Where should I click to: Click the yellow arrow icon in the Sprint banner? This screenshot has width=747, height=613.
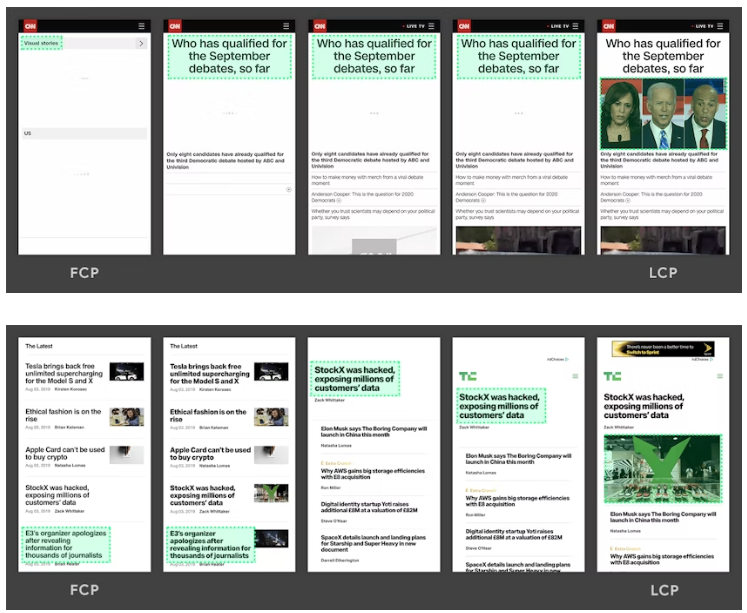(707, 349)
